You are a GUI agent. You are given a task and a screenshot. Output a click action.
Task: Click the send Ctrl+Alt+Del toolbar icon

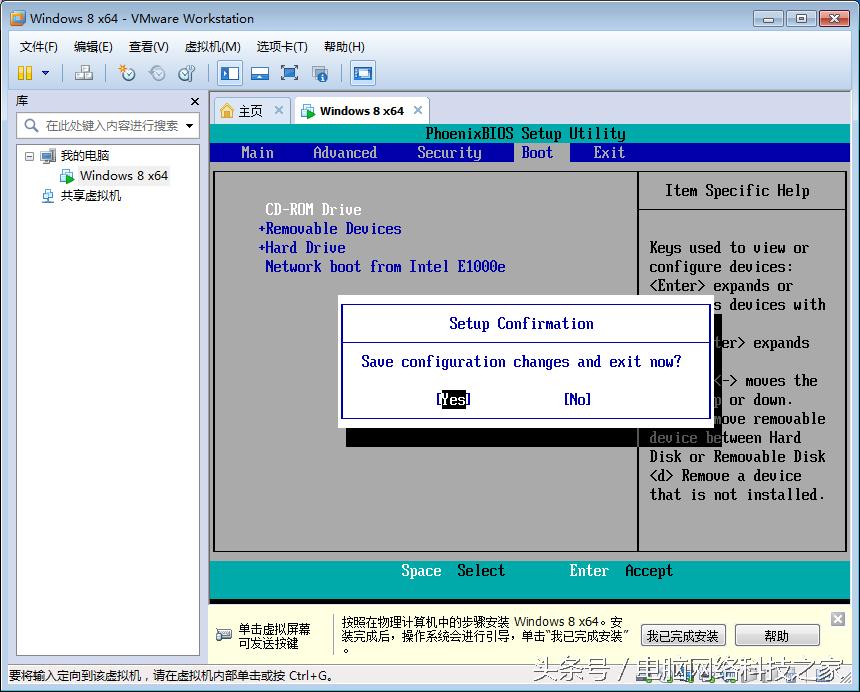84,73
